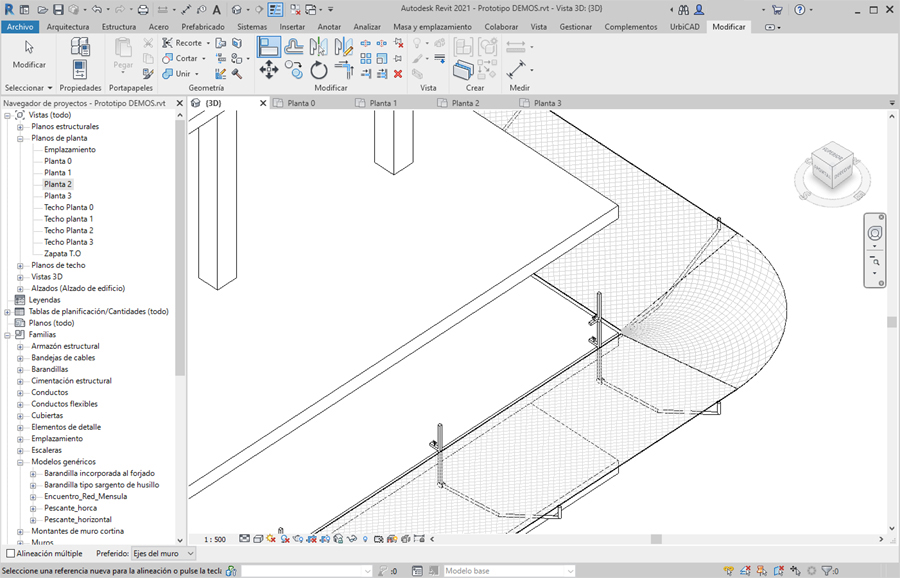
Task: Select Techo Planta 0 in project browser
Action: [x=68, y=207]
